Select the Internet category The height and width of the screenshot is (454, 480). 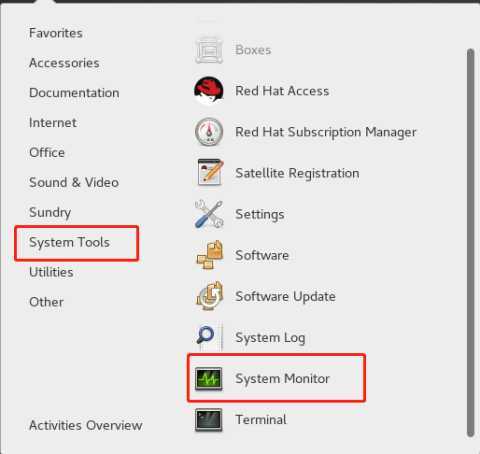click(53, 123)
